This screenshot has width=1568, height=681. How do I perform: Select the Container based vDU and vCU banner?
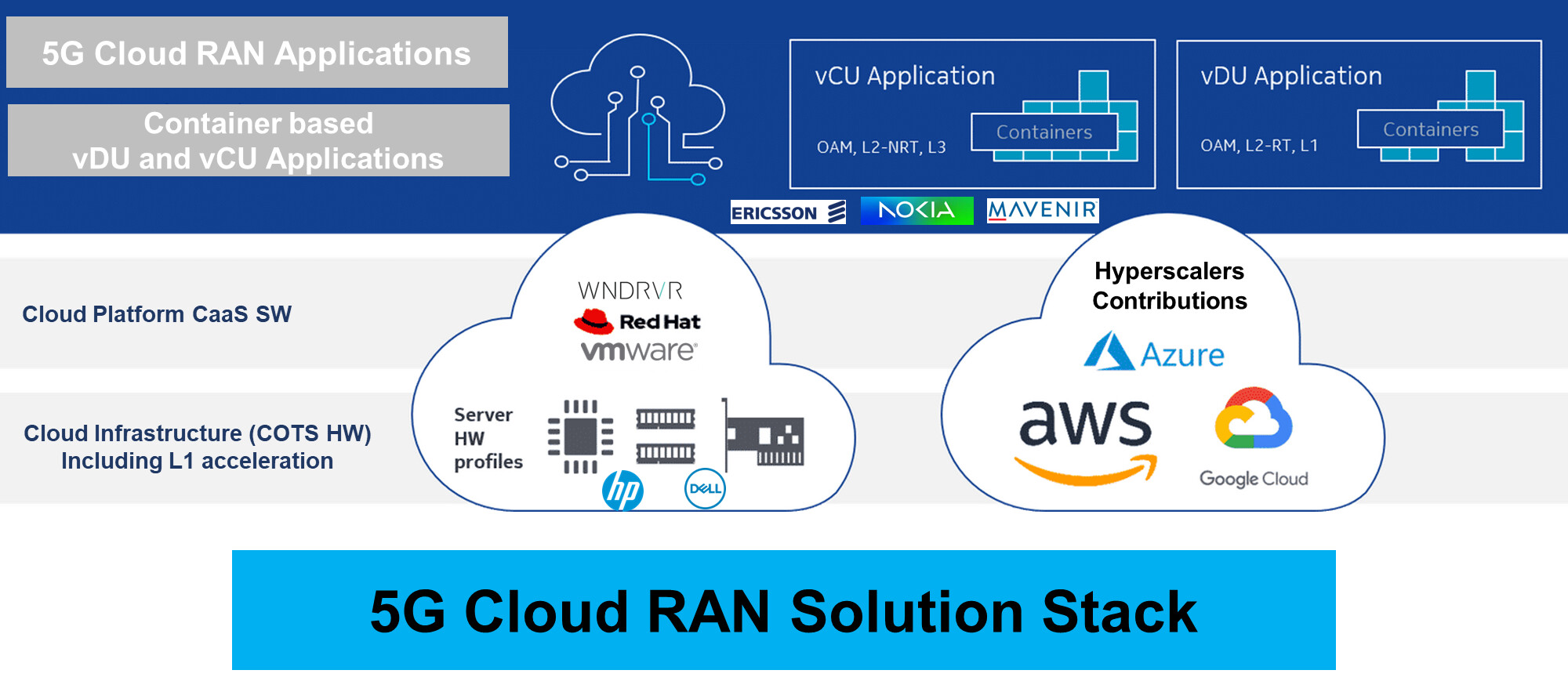(259, 140)
